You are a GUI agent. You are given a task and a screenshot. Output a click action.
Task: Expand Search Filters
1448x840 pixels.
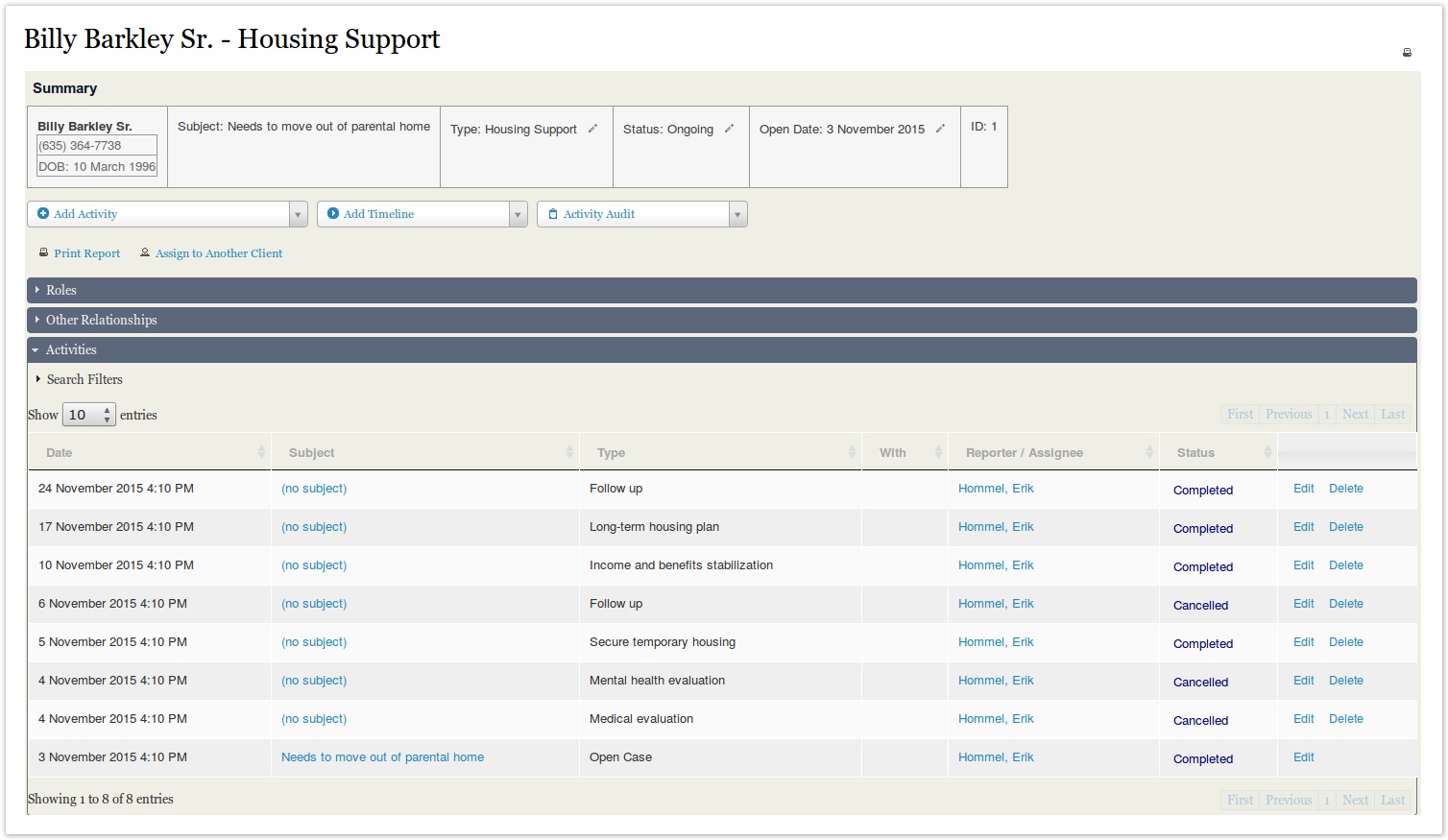[84, 379]
